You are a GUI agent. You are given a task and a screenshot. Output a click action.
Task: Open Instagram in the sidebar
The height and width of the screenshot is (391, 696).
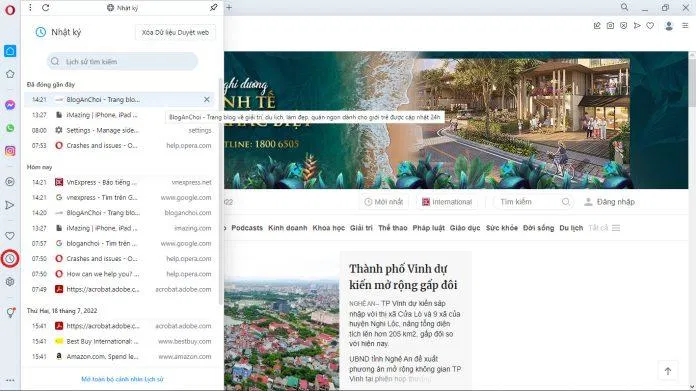pyautogui.click(x=10, y=151)
